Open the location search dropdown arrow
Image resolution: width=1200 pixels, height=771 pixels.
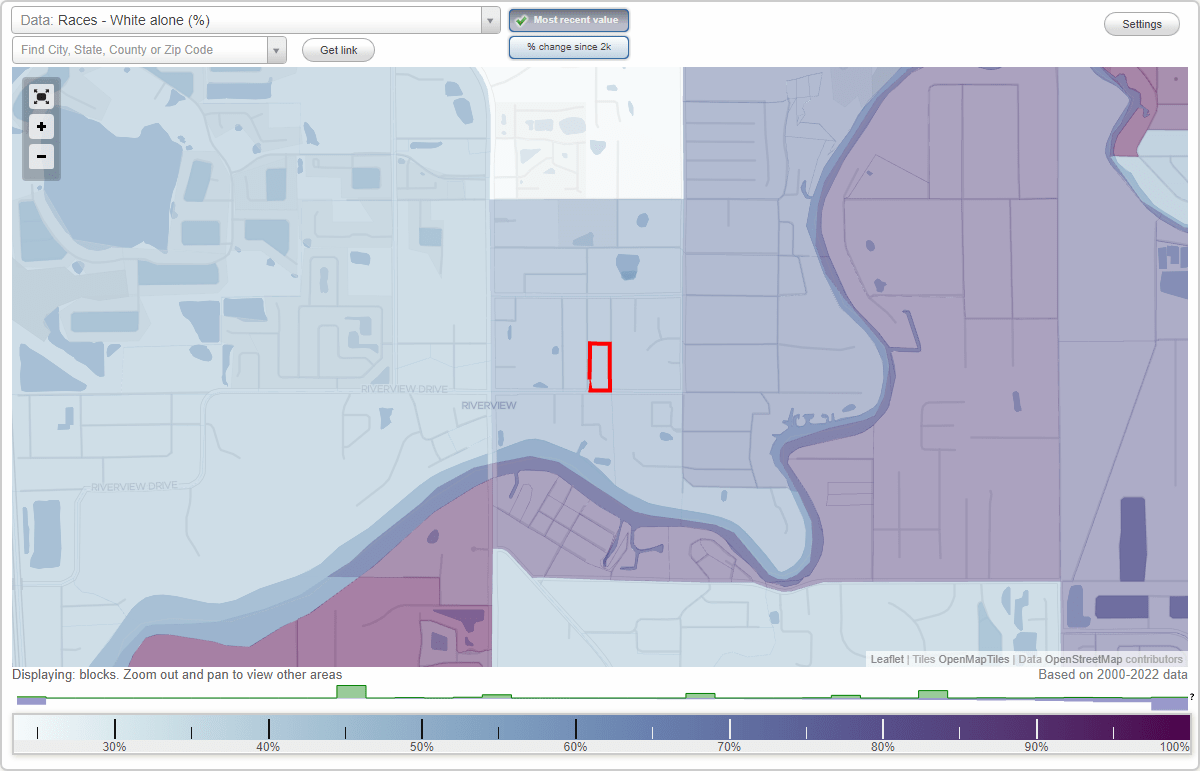(277, 50)
